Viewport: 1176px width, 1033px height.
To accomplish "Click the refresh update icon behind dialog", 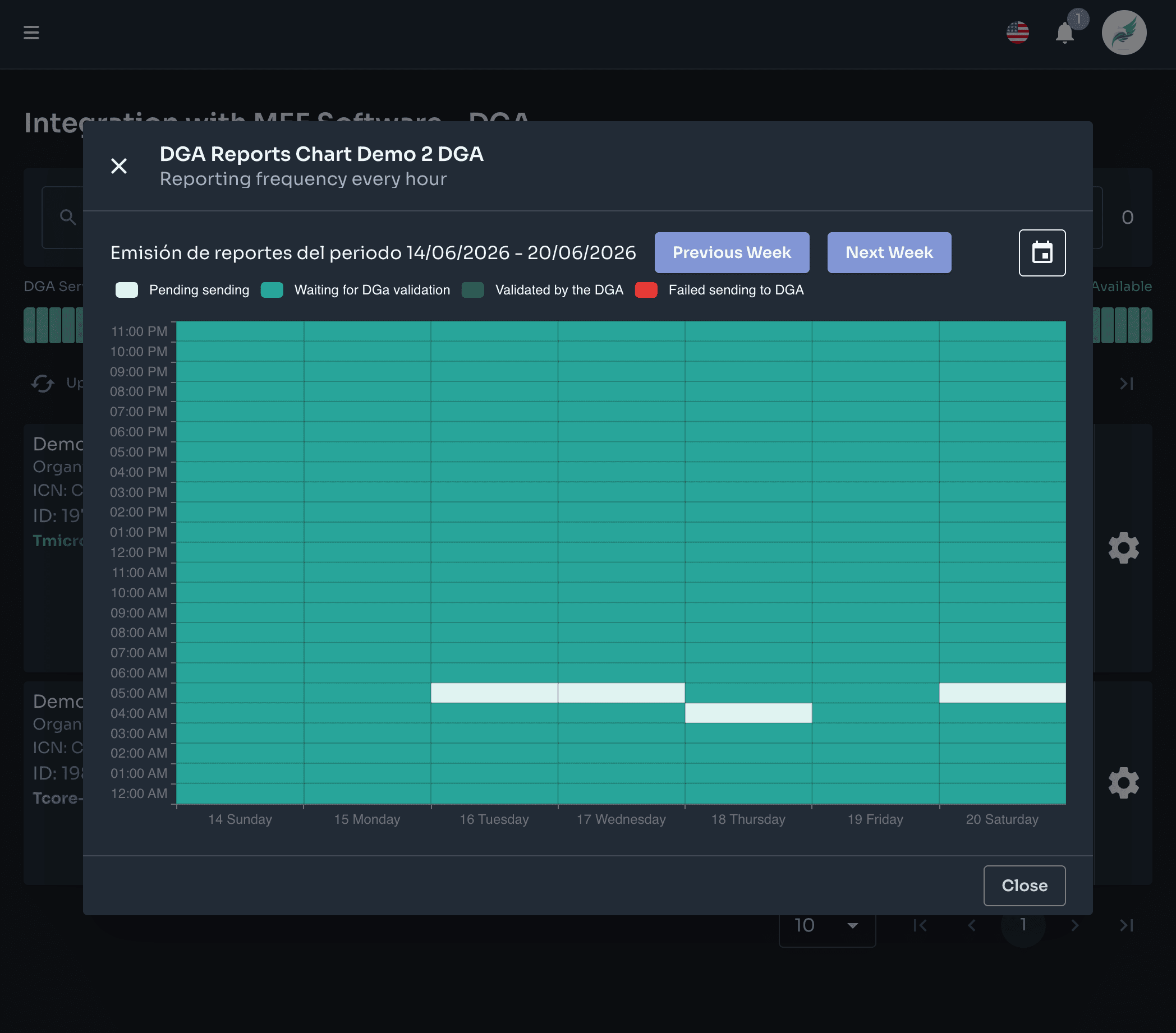I will coord(43,383).
